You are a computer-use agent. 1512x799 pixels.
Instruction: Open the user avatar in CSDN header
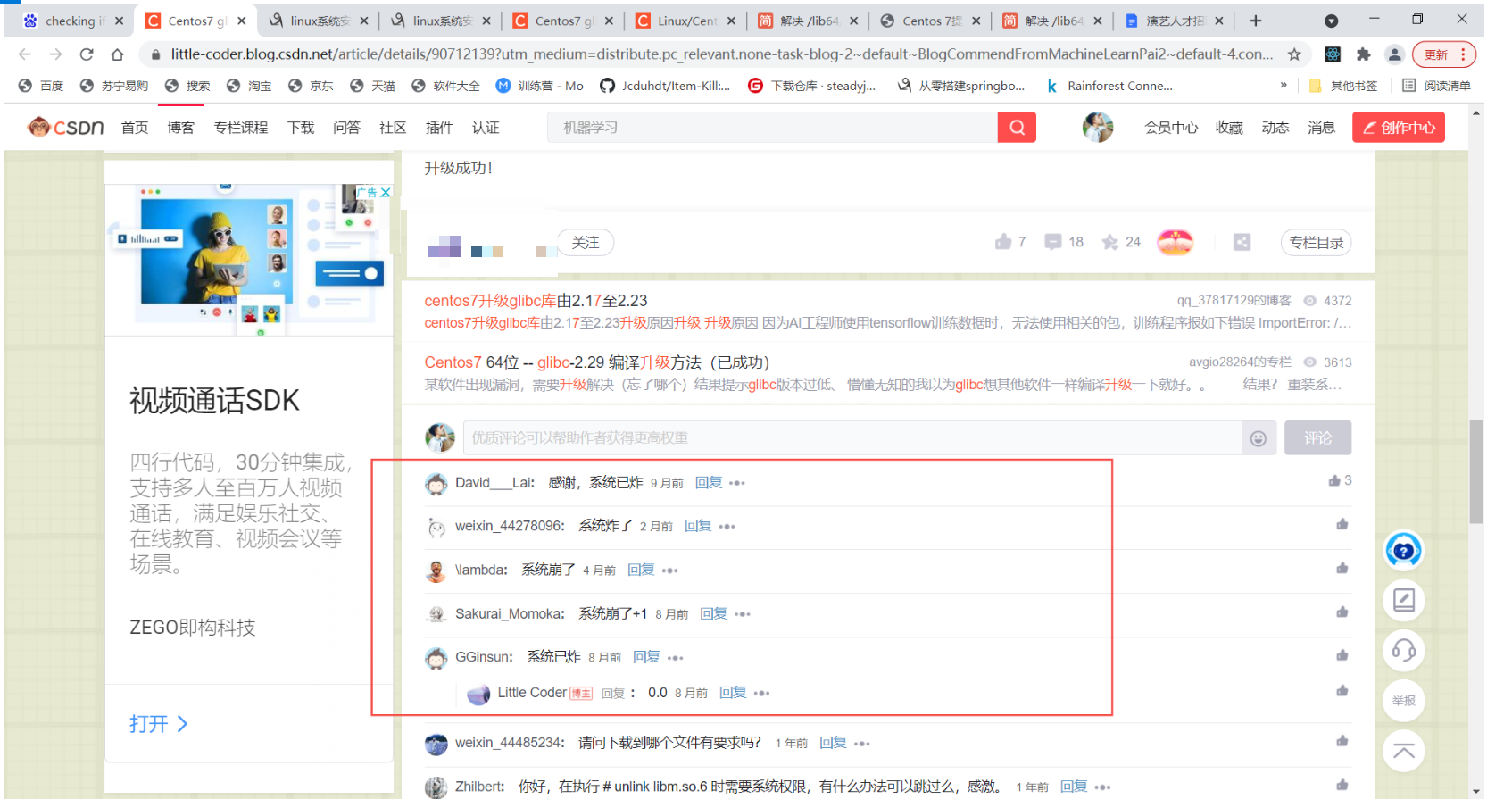click(x=1098, y=128)
